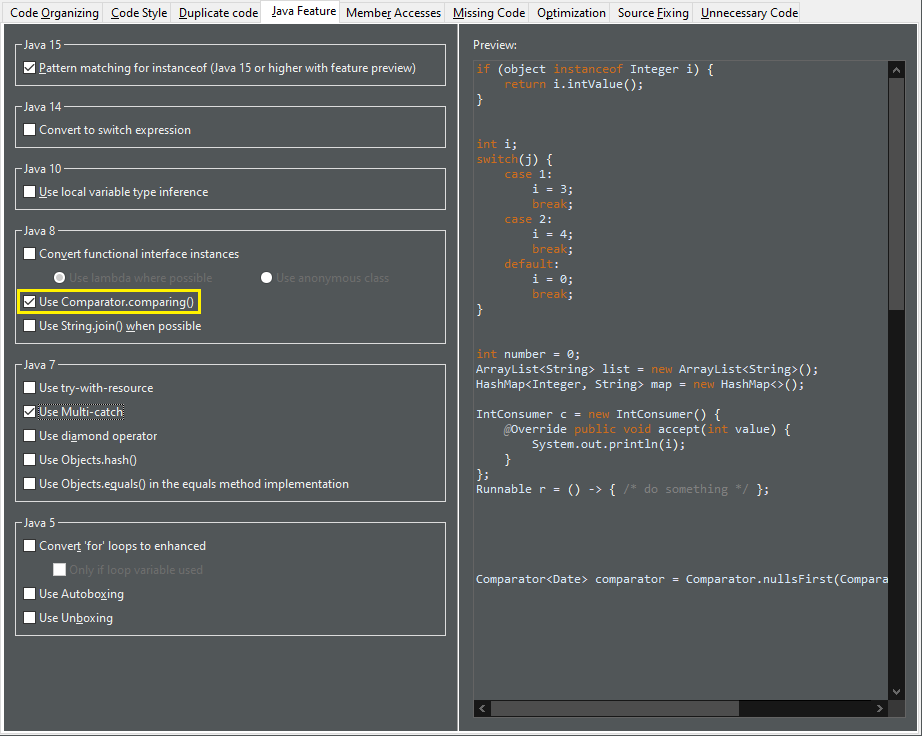
Task: Select the Duplicate code tab
Action: click(x=218, y=13)
